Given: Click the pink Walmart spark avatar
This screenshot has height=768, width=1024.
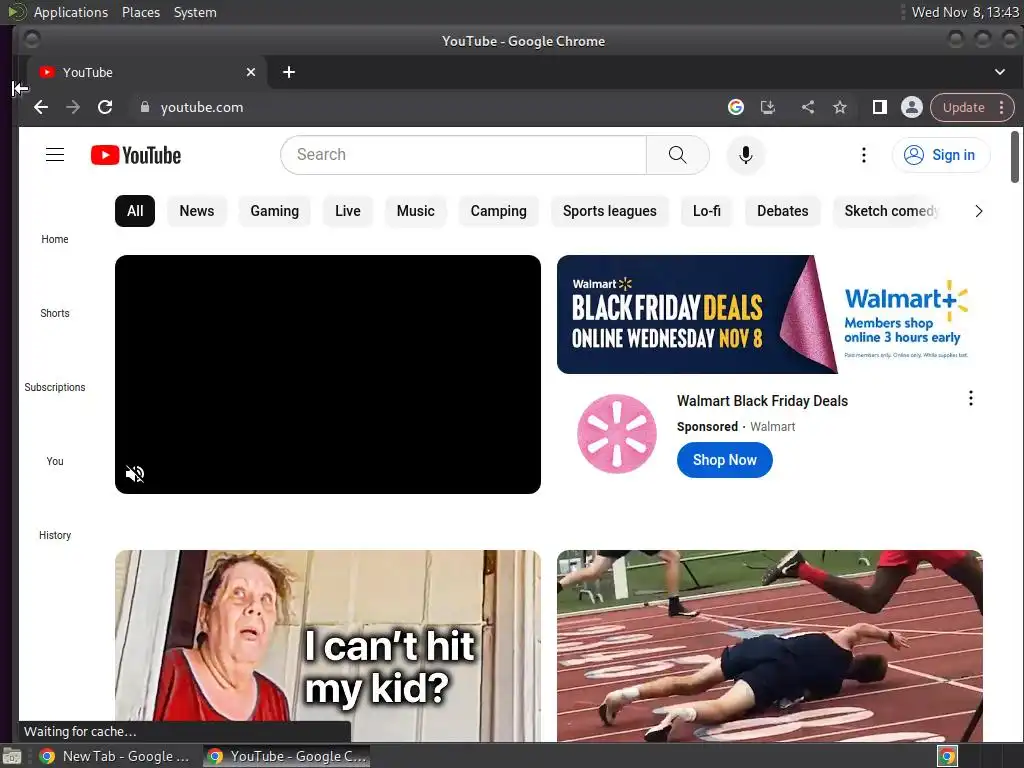Looking at the screenshot, I should [x=616, y=433].
